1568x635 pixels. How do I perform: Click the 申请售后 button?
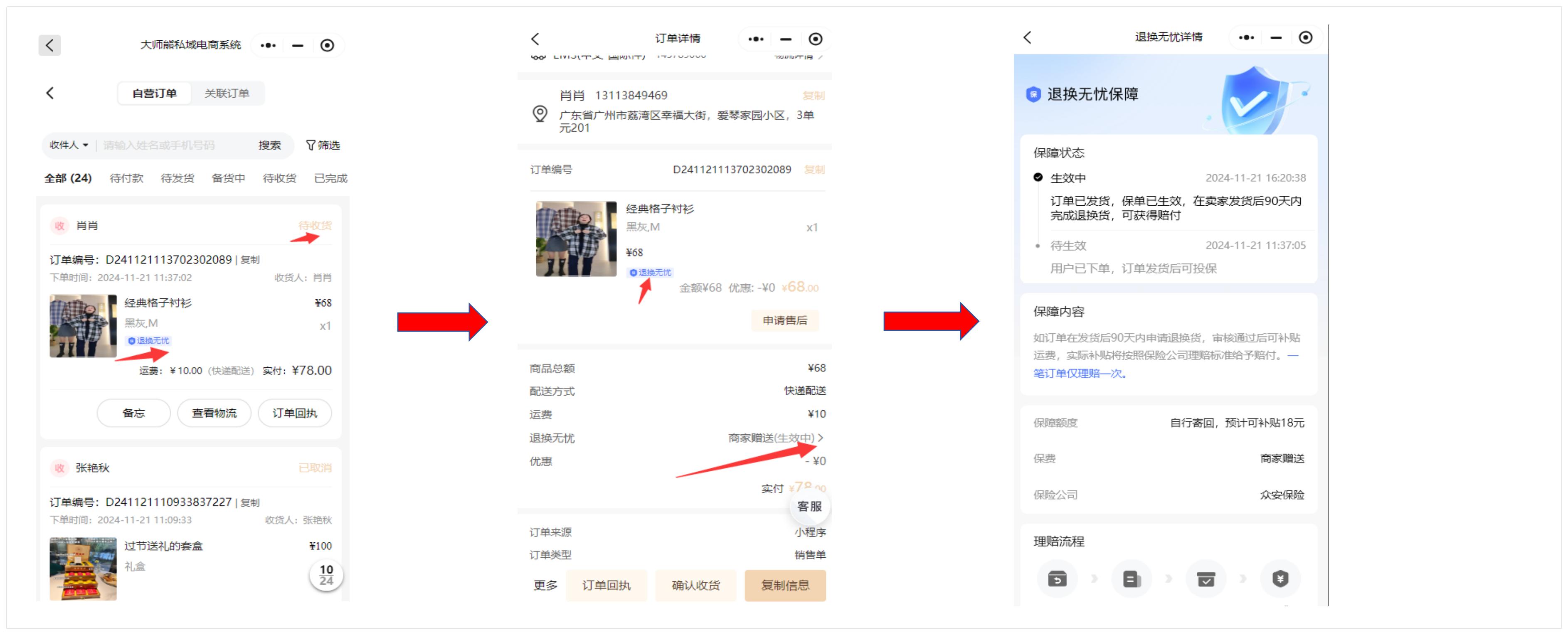coord(784,320)
